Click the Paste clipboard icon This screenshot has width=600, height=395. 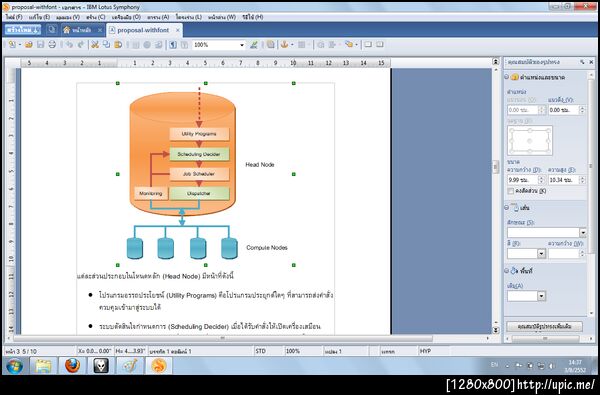[x=118, y=45]
